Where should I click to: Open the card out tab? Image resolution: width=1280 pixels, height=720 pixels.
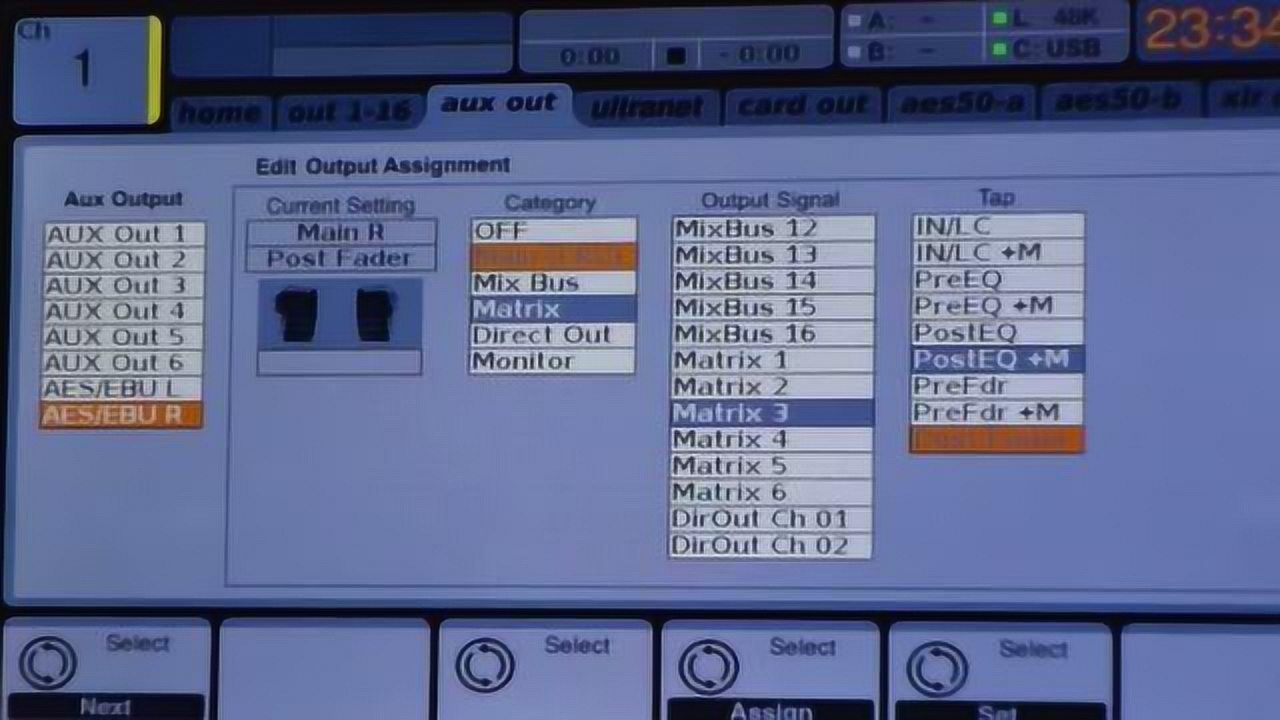click(803, 105)
